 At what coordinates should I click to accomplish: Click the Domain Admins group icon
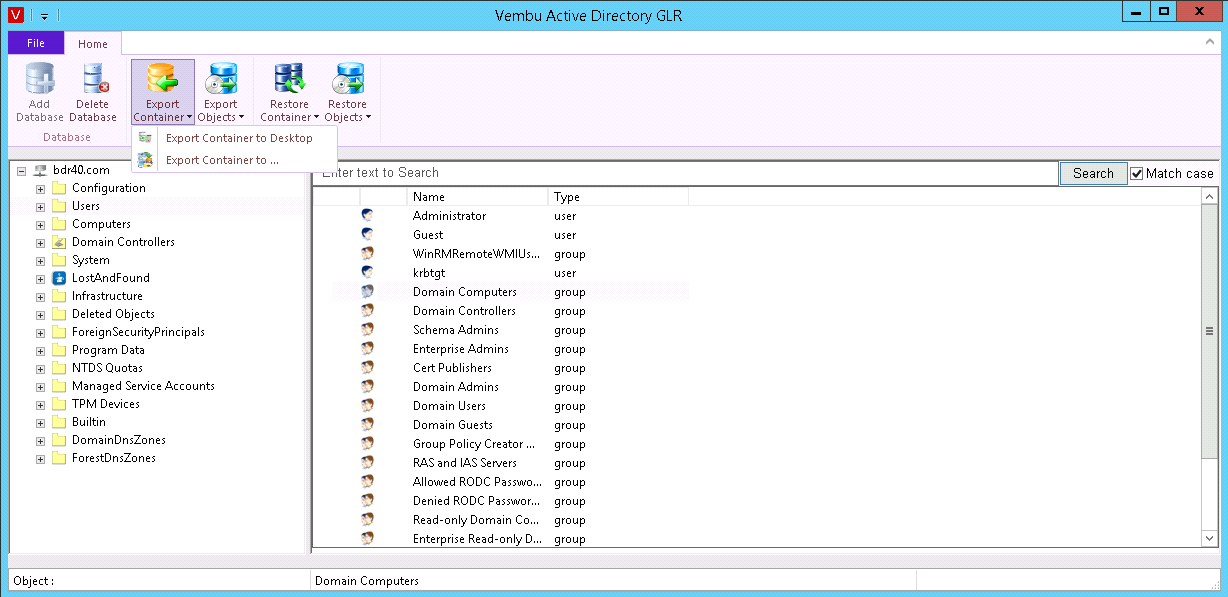tap(367, 387)
